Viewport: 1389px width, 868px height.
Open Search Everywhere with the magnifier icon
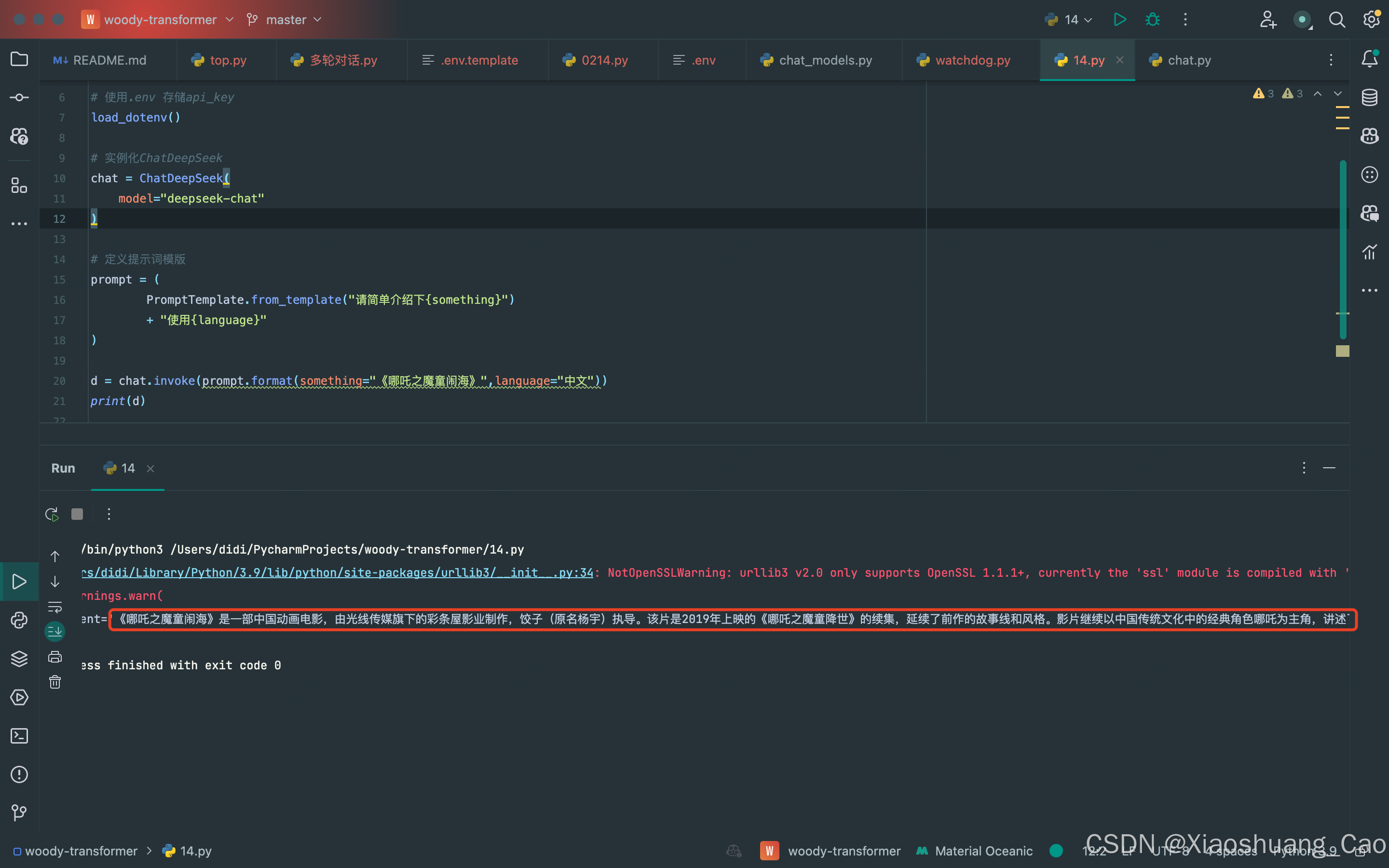point(1337,19)
